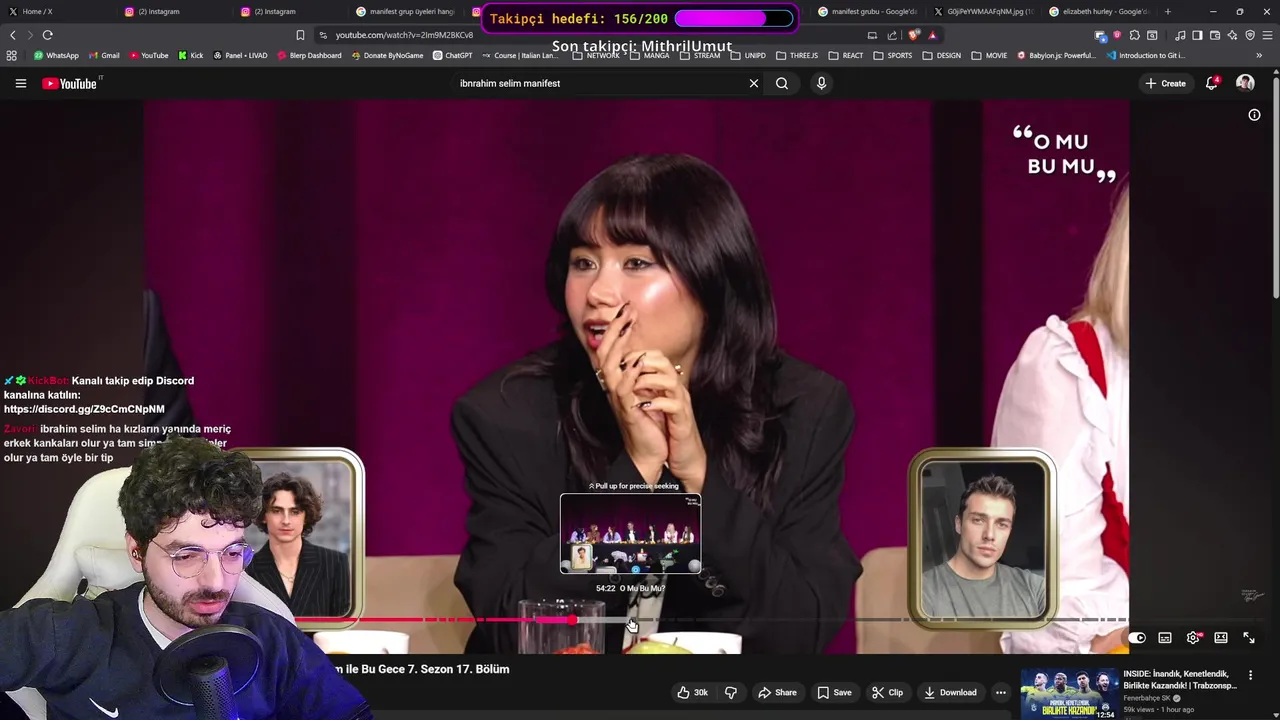The image size is (1280, 720).
Task: Open media control music note icon
Action: point(1180,35)
